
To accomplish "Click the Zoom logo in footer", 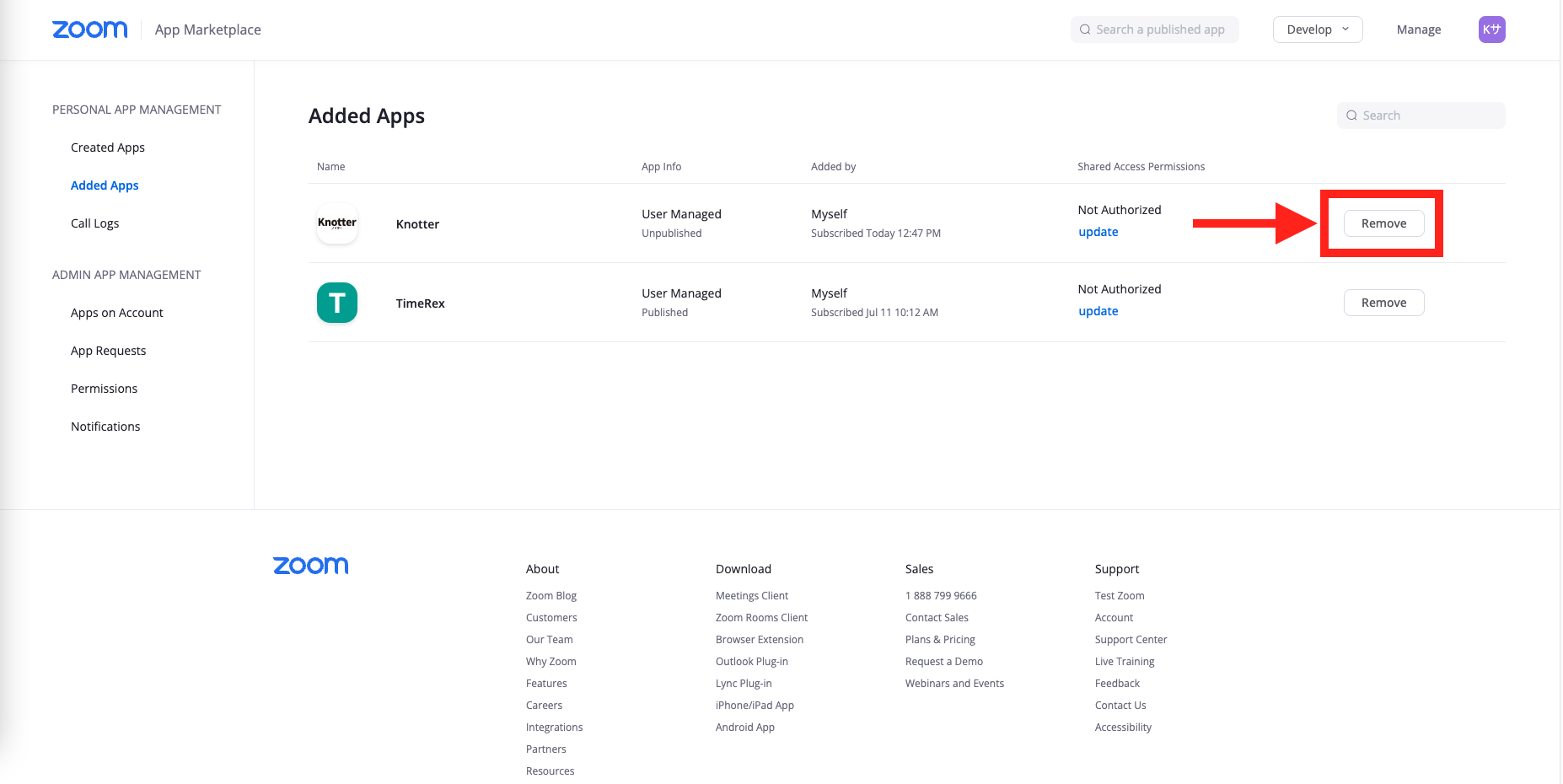I will click(x=310, y=566).
